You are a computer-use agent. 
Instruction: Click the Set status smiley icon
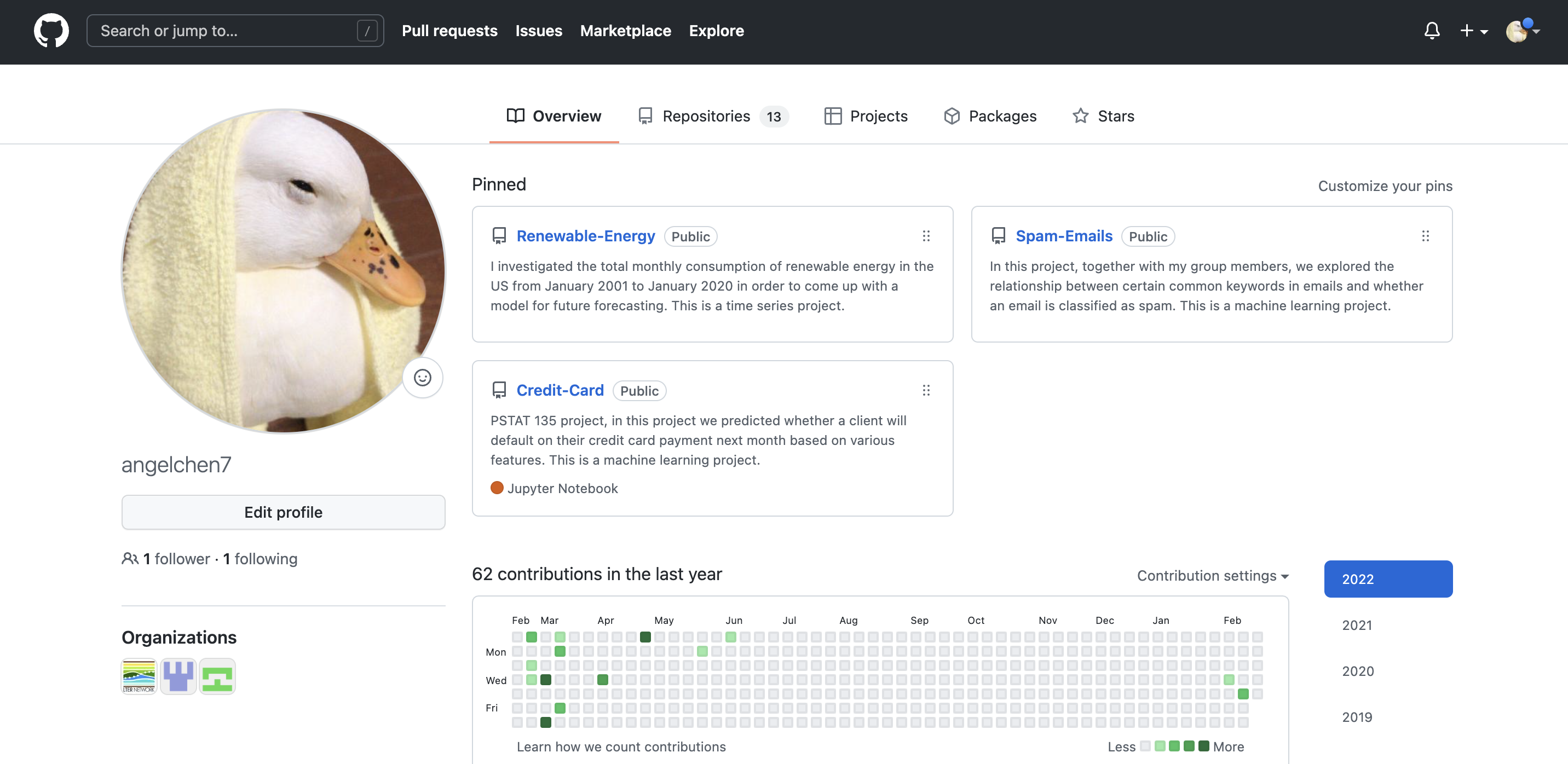pos(423,378)
